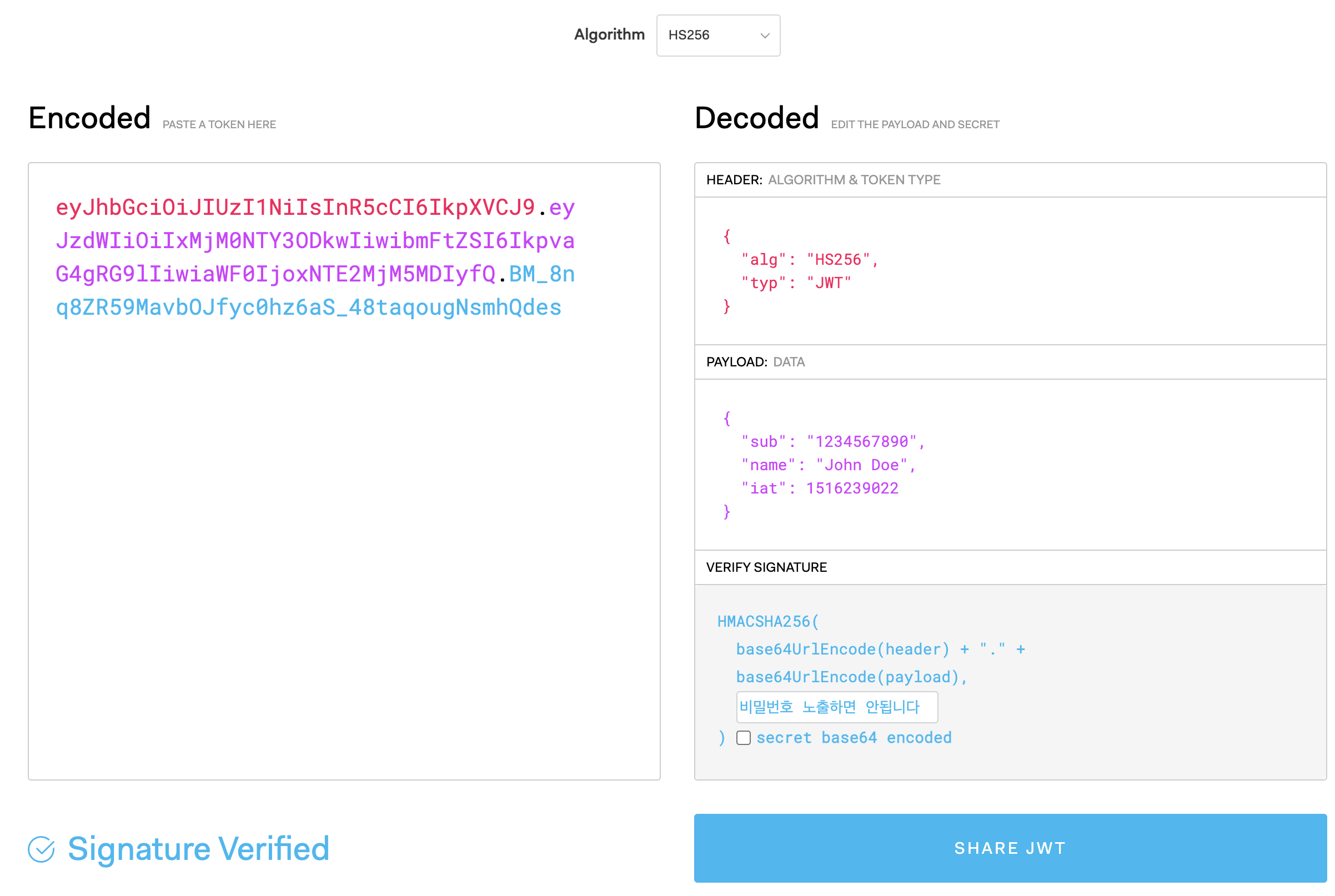Click the red header segment of the token
1335x896 pixels.
(x=295, y=208)
